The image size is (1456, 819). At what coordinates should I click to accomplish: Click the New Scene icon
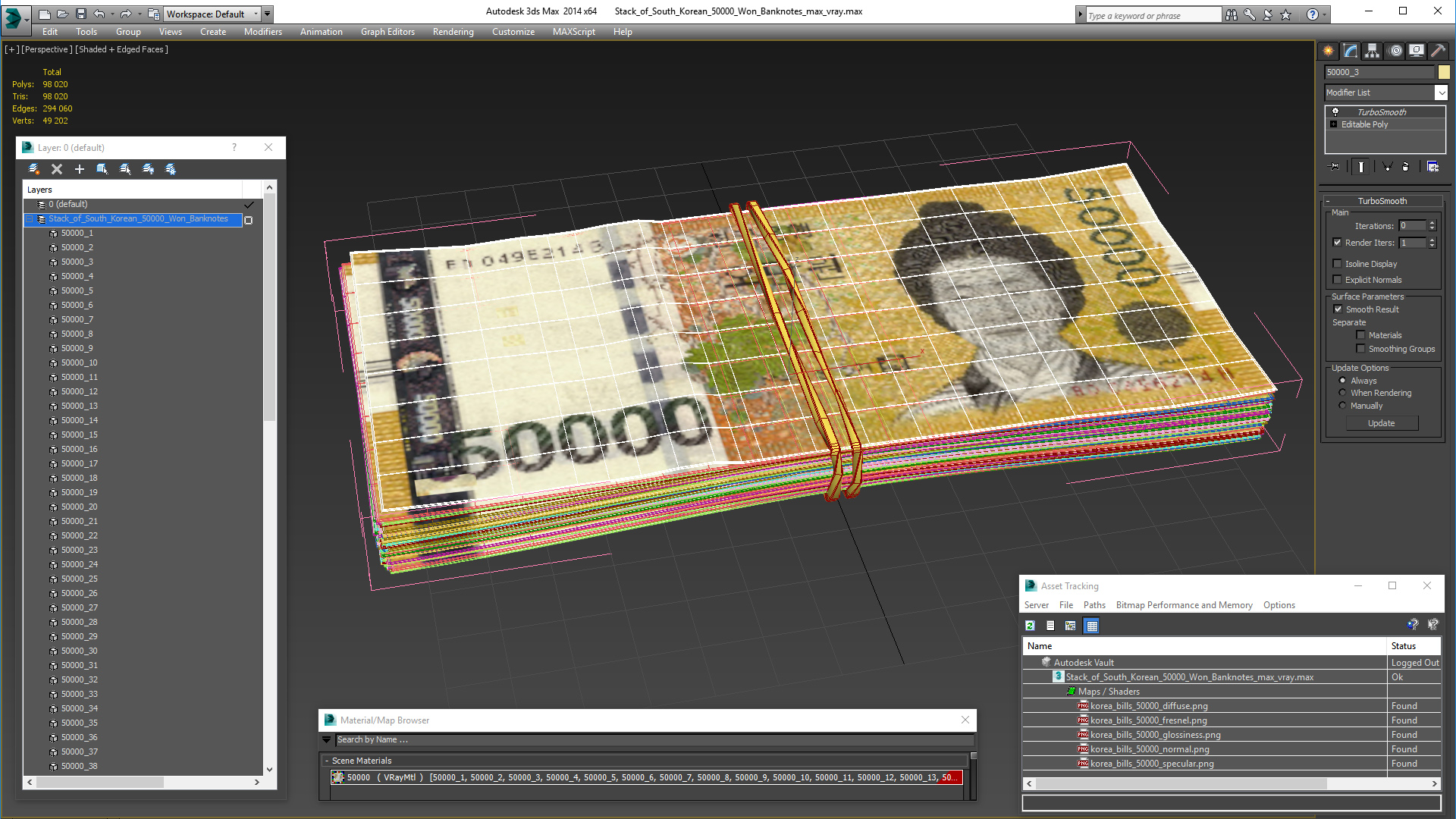(x=44, y=14)
